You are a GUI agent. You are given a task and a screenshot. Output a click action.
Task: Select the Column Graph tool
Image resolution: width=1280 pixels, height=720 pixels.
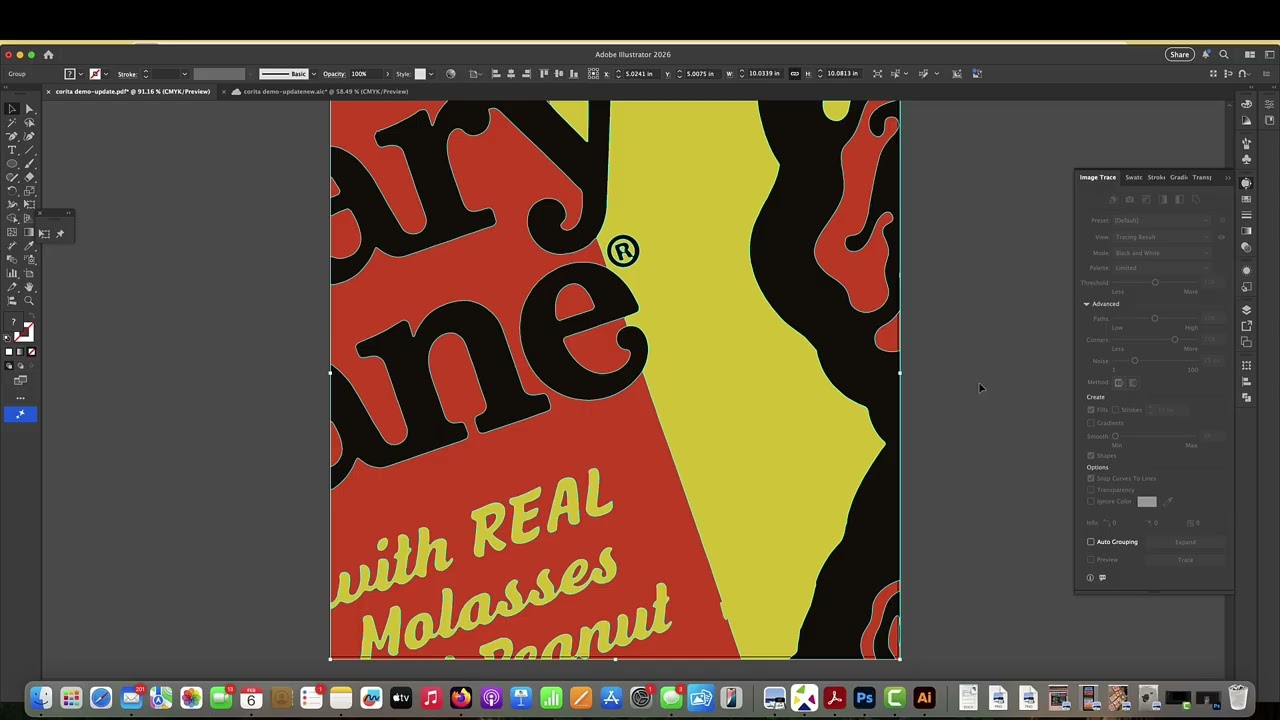12,273
